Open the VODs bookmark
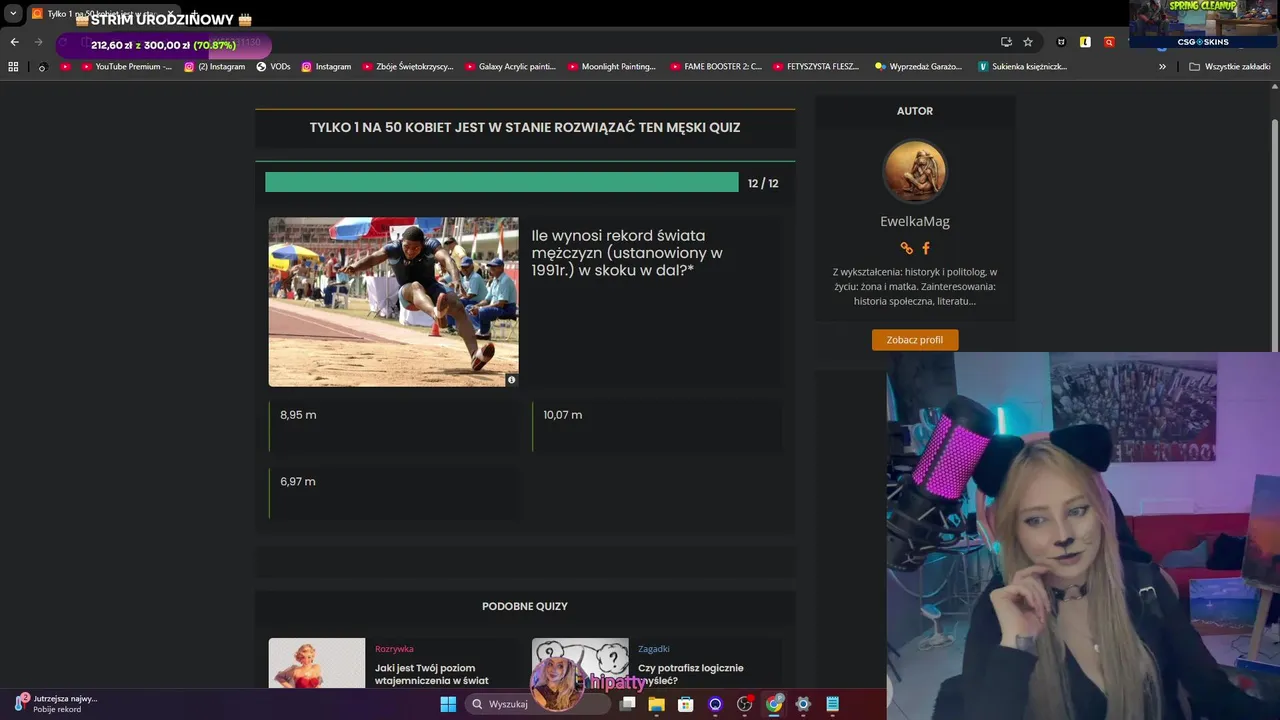The image size is (1280, 720). (x=273, y=67)
